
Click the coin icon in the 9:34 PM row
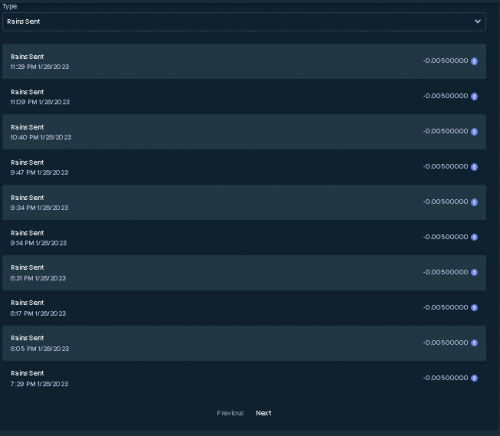[474, 202]
